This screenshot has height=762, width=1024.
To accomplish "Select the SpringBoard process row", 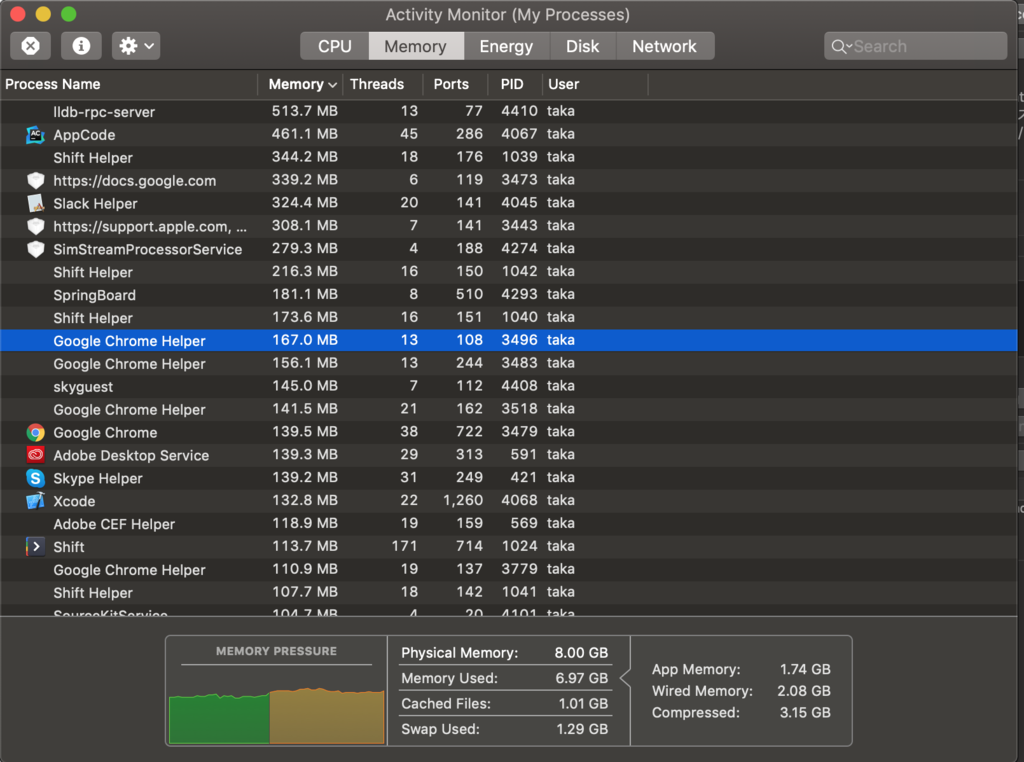I will pos(509,294).
